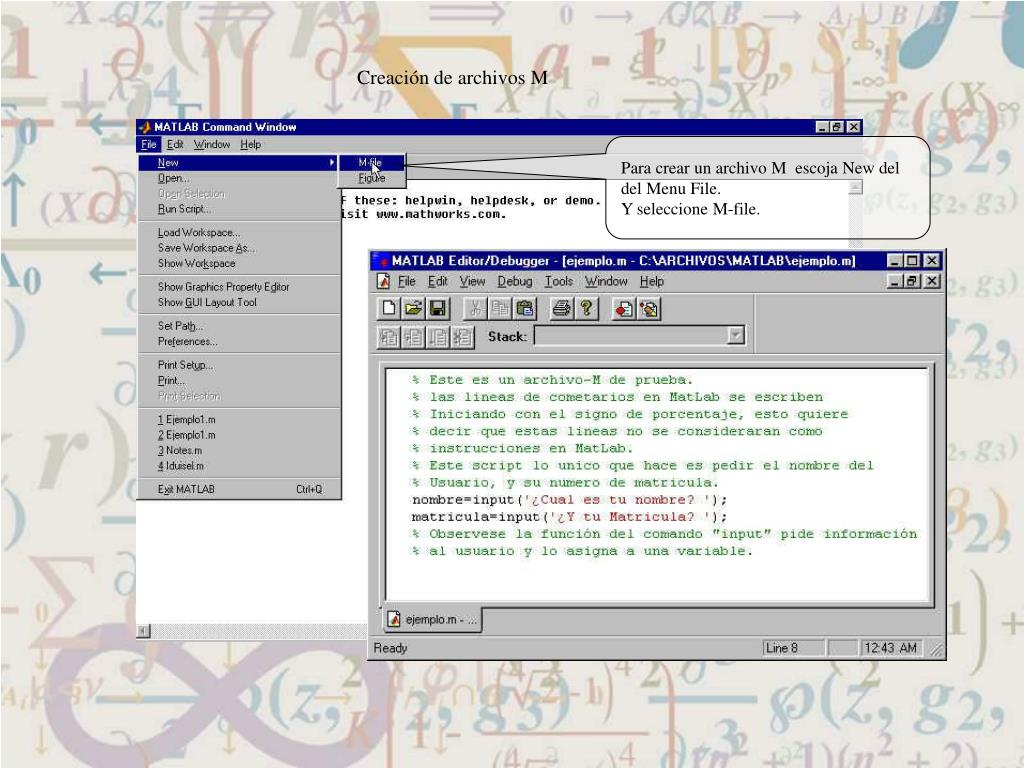This screenshot has height=768, width=1024.
Task: Choose Print... in the File menu
Action: [239, 381]
